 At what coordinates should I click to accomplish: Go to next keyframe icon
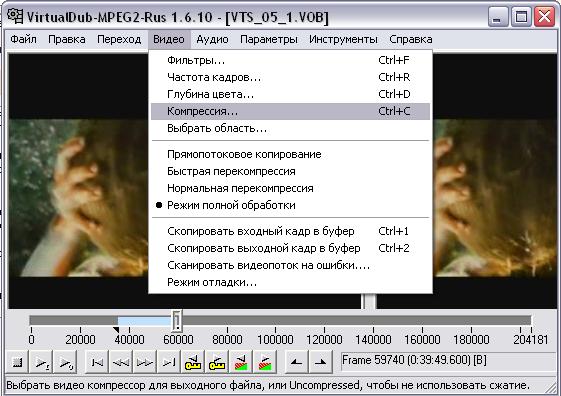point(216,362)
